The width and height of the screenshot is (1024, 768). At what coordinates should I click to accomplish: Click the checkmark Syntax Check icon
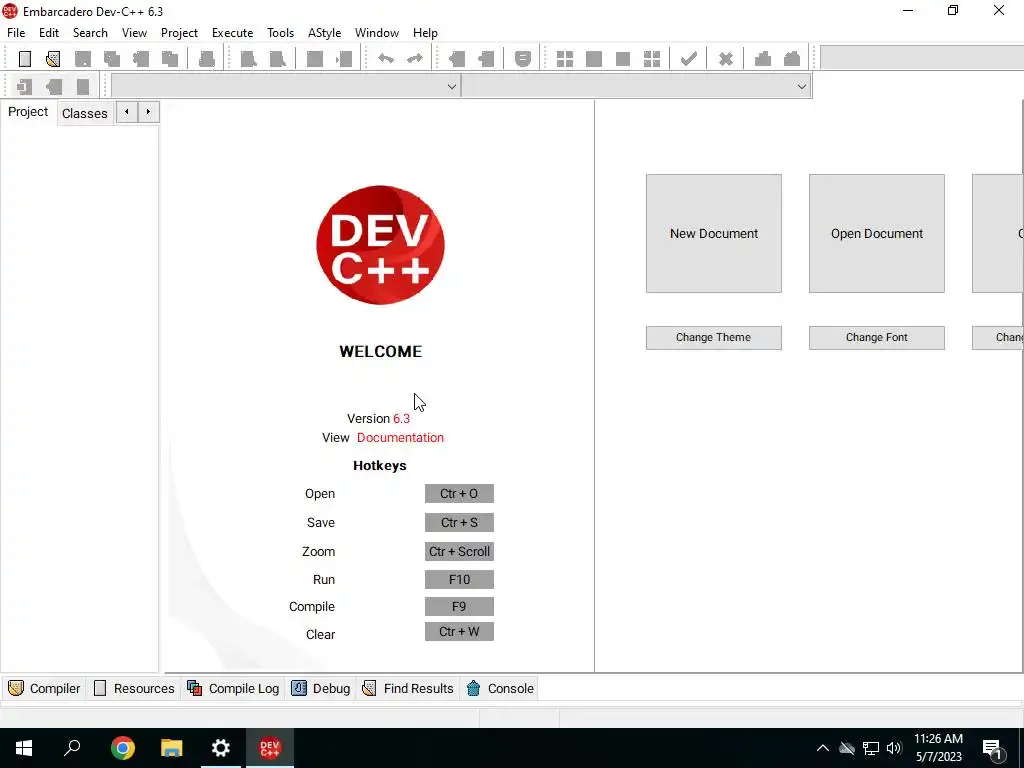pos(688,59)
